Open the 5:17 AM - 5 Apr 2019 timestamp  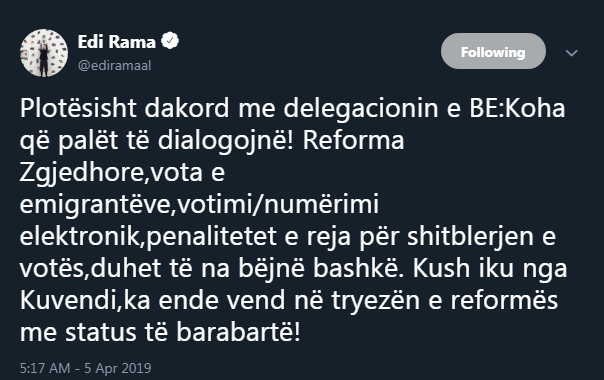[86, 368]
